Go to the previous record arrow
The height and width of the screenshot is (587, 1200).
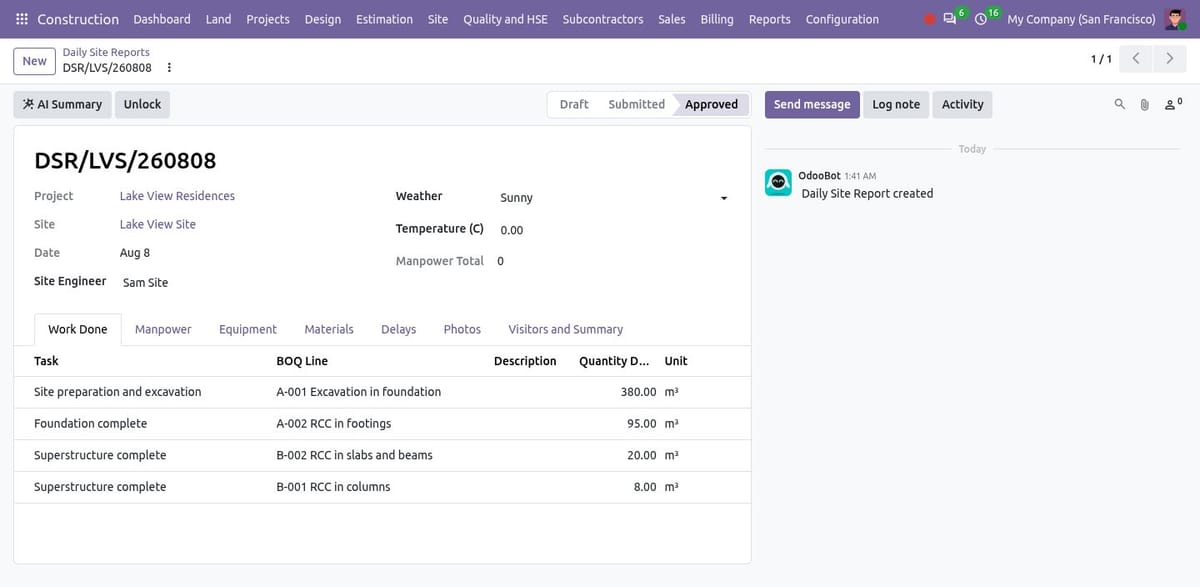click(1136, 59)
